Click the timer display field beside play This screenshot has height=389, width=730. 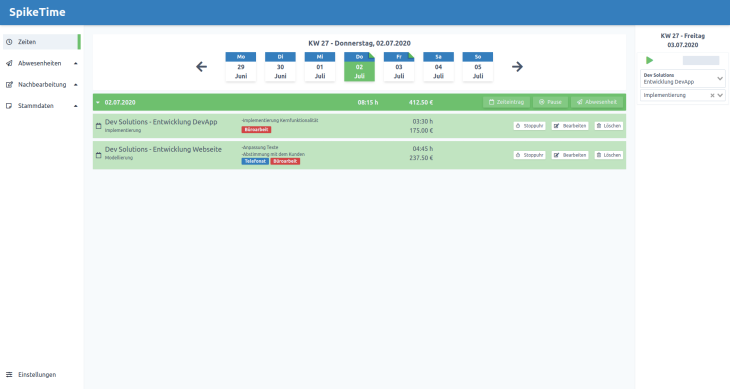pos(701,60)
